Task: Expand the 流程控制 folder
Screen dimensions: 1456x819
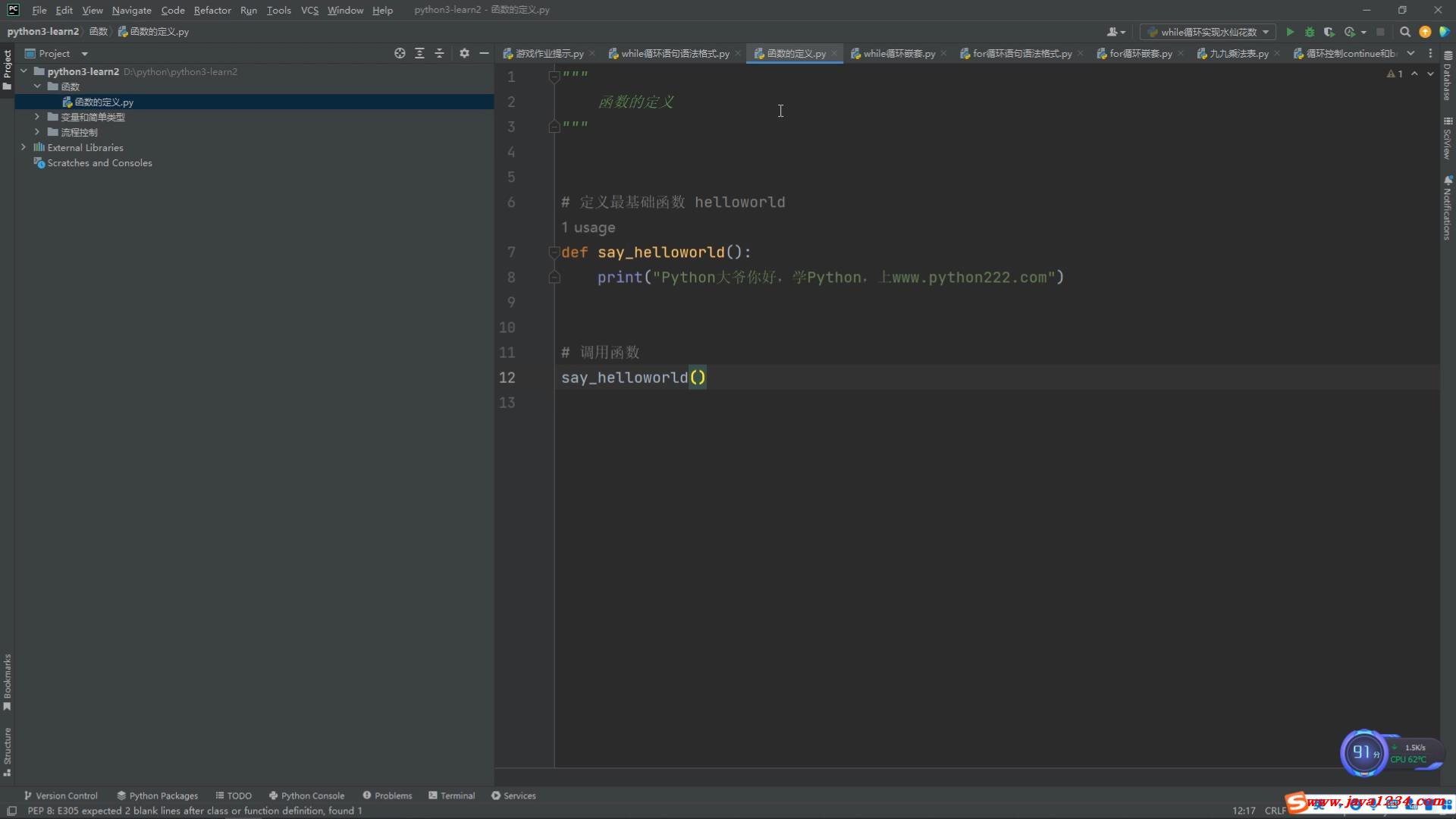Action: [x=37, y=132]
